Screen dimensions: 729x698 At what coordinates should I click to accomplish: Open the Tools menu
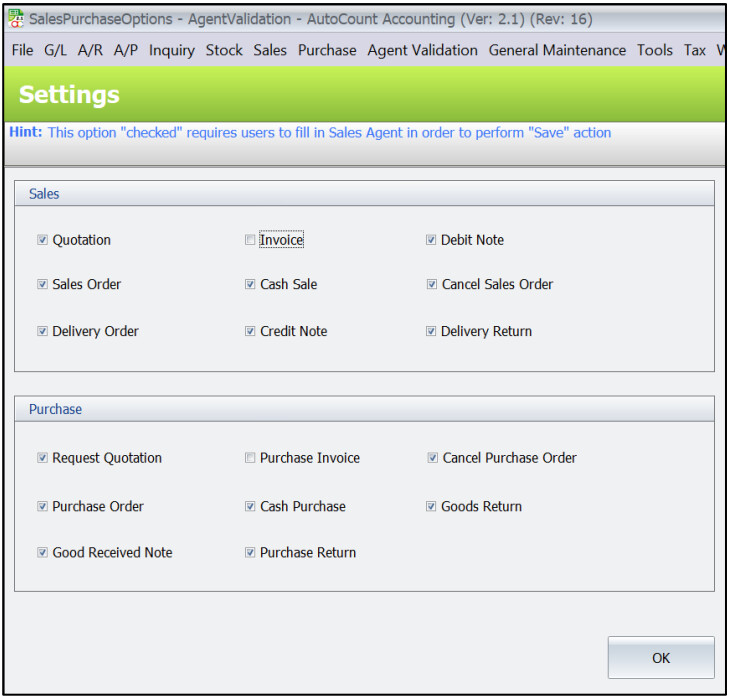(655, 50)
